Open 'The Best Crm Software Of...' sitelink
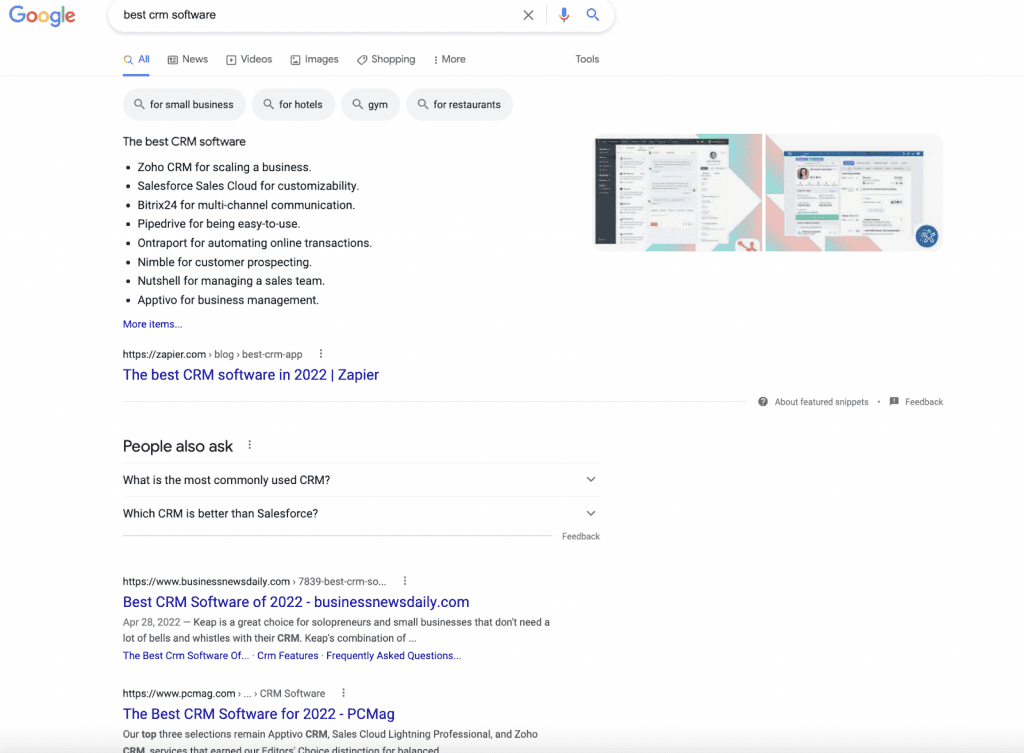1024x753 pixels. point(186,656)
